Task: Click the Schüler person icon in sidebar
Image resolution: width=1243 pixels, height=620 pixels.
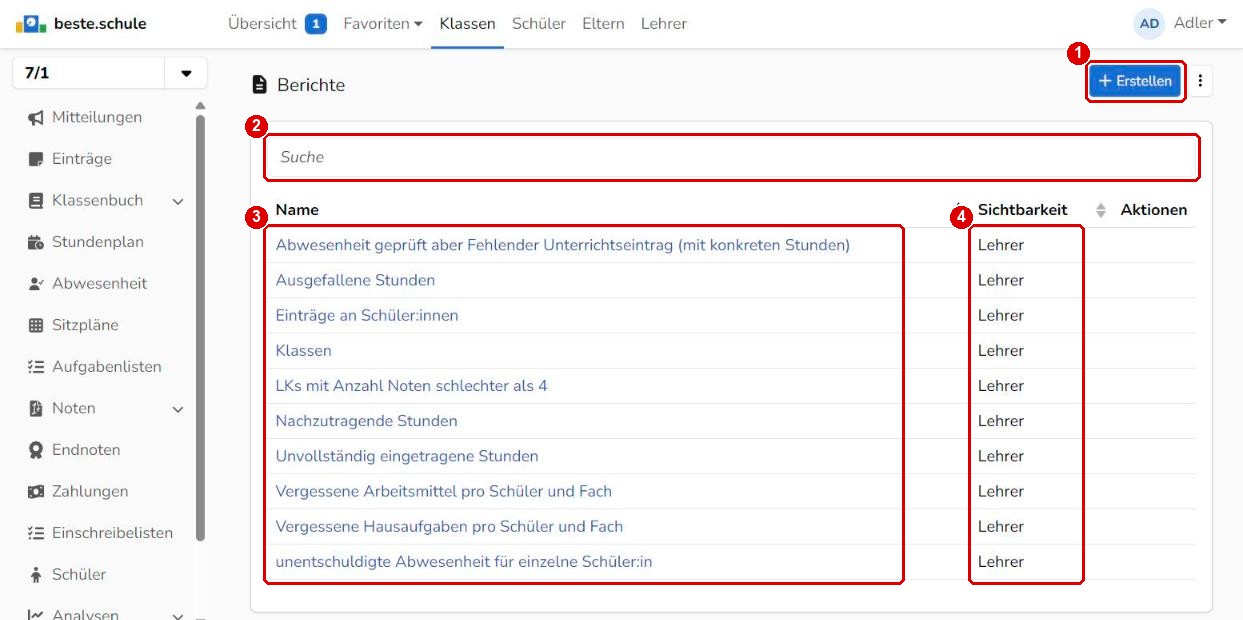Action: click(x=36, y=575)
